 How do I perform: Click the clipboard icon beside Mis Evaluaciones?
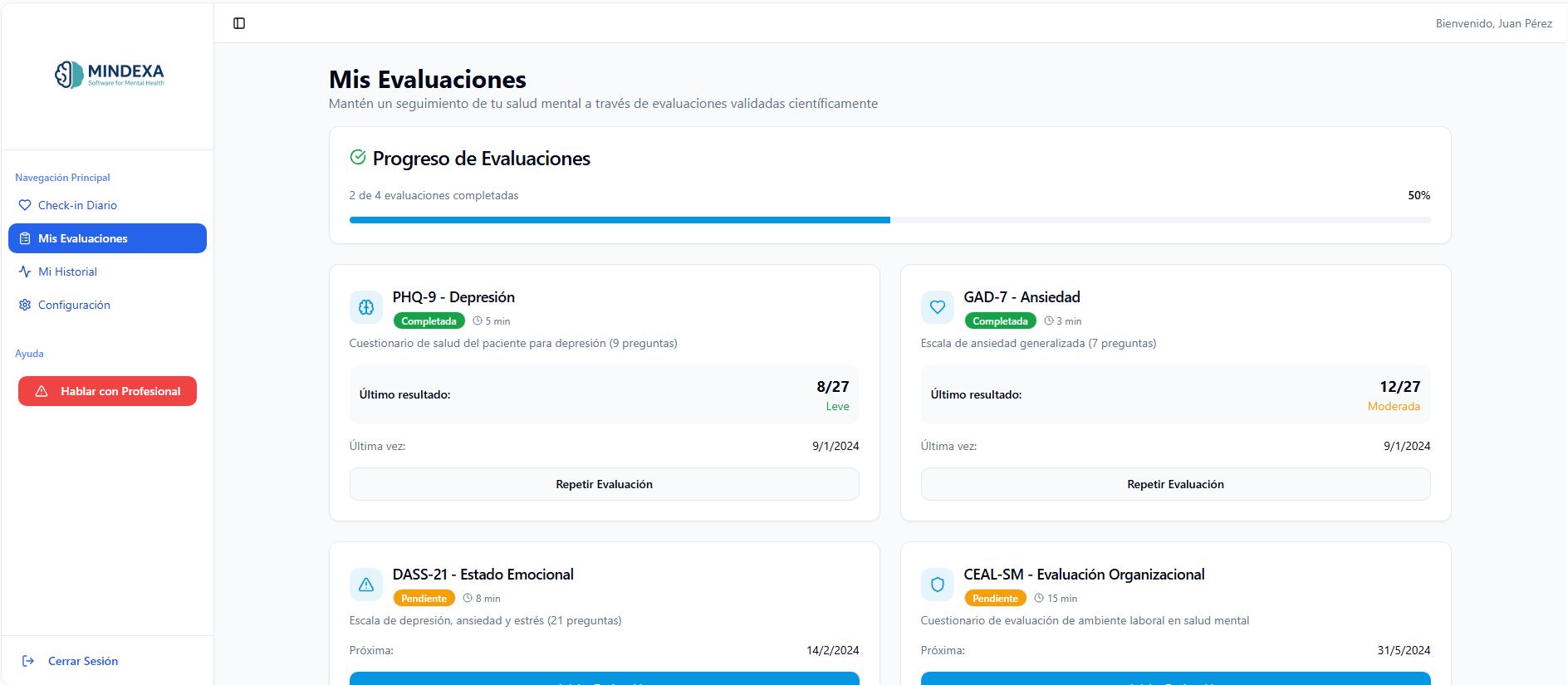[25, 238]
